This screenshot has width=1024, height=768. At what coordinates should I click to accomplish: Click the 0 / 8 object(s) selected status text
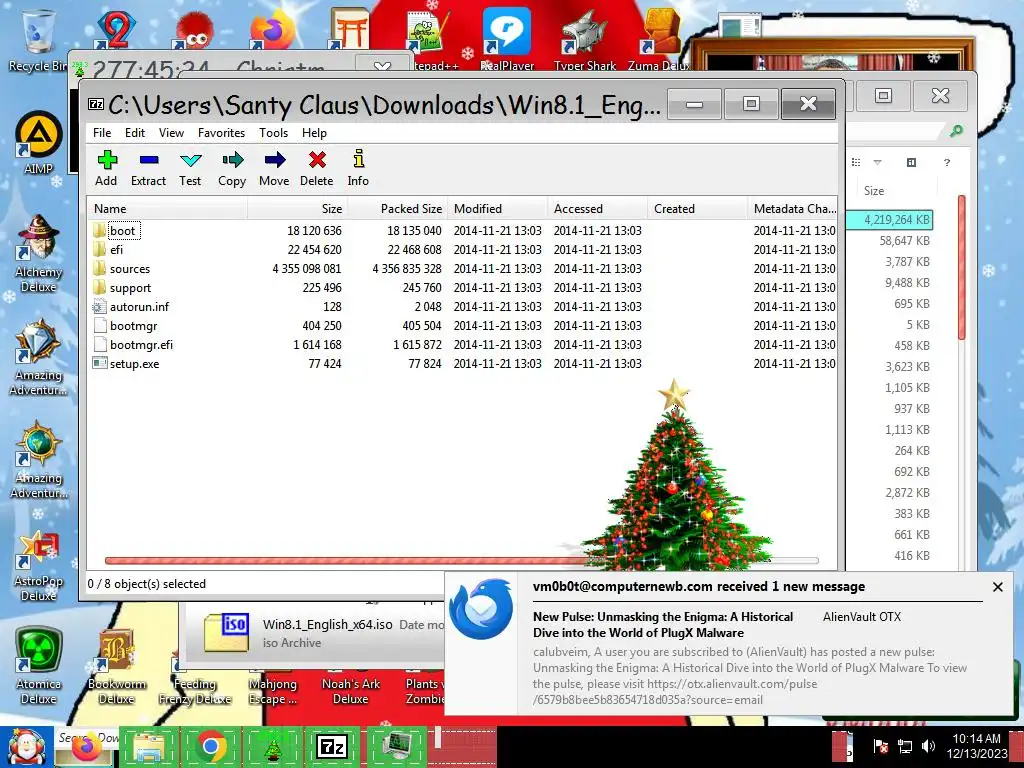tap(146, 584)
